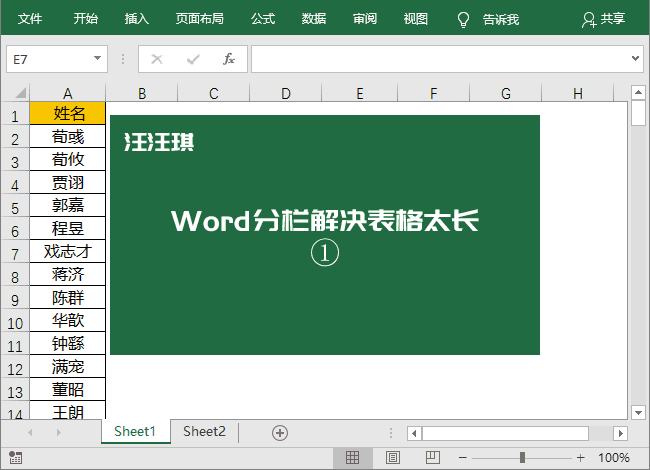Select cell containing 董昭

pos(68,390)
